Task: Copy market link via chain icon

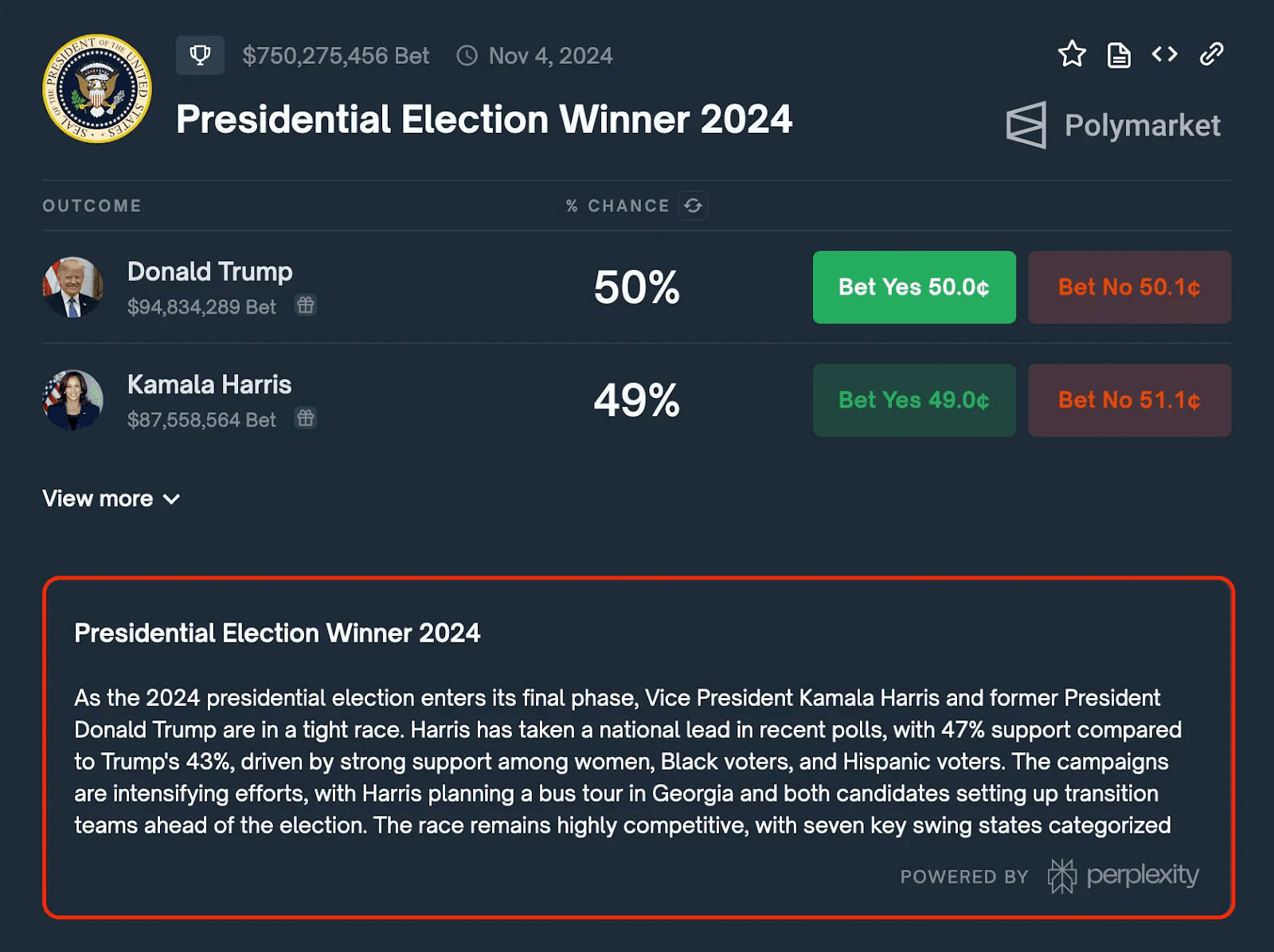Action: pos(1211,54)
